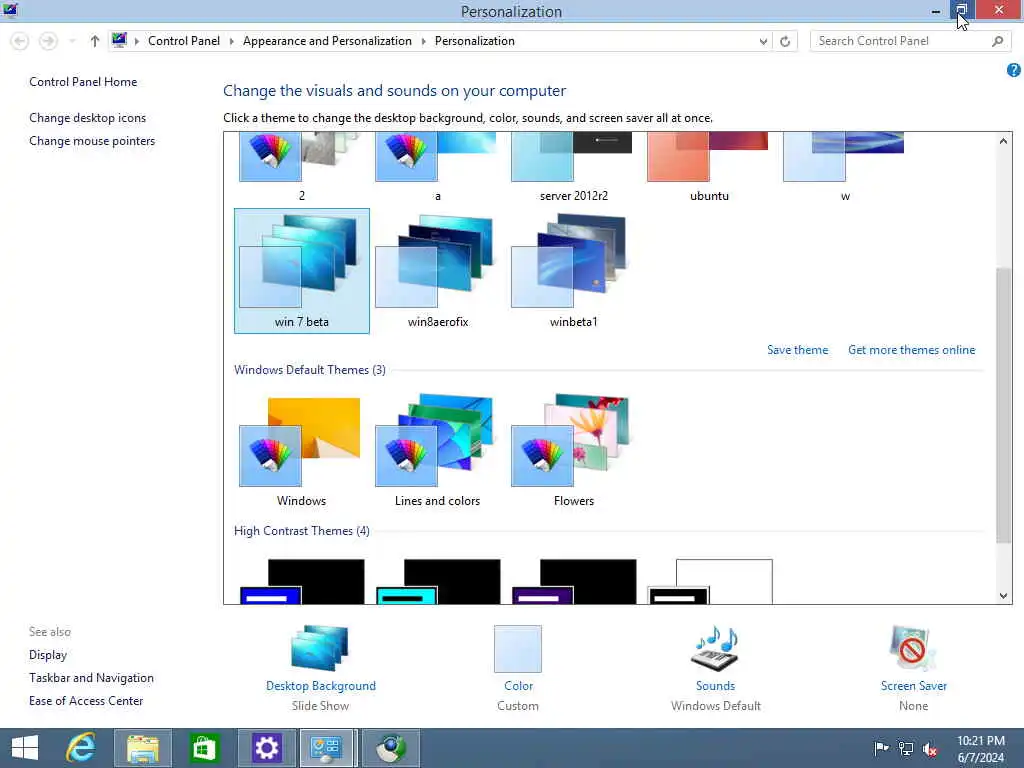1024x768 pixels.
Task: Expand the arrow after Control Panel breadcrumb
Action: (231, 41)
